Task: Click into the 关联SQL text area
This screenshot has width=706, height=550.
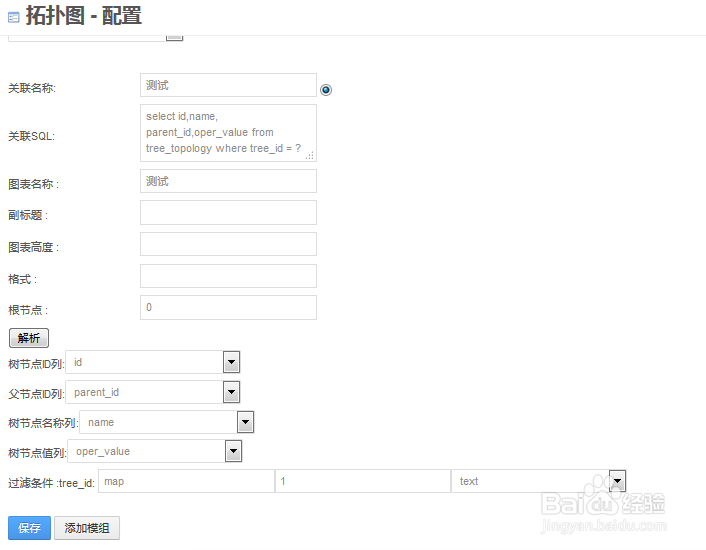Action: (x=228, y=133)
